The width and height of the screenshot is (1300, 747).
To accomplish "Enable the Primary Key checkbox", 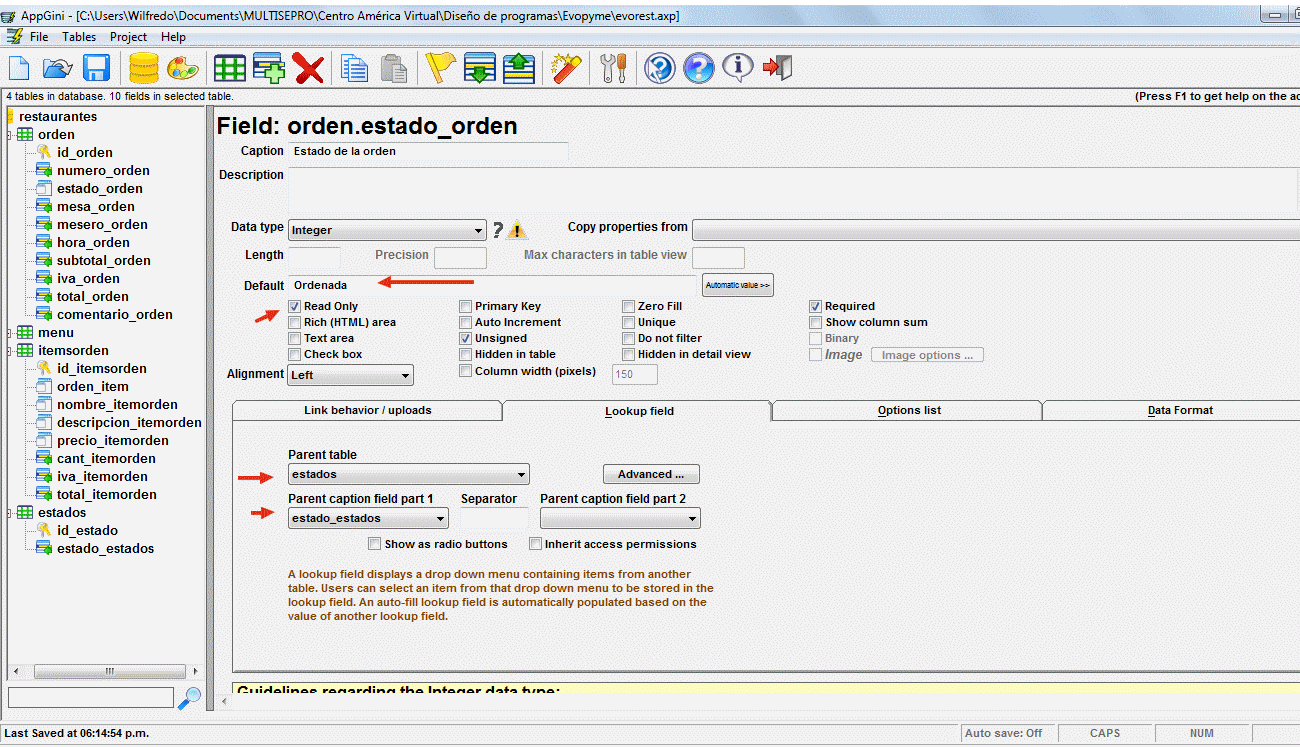I will click(466, 306).
